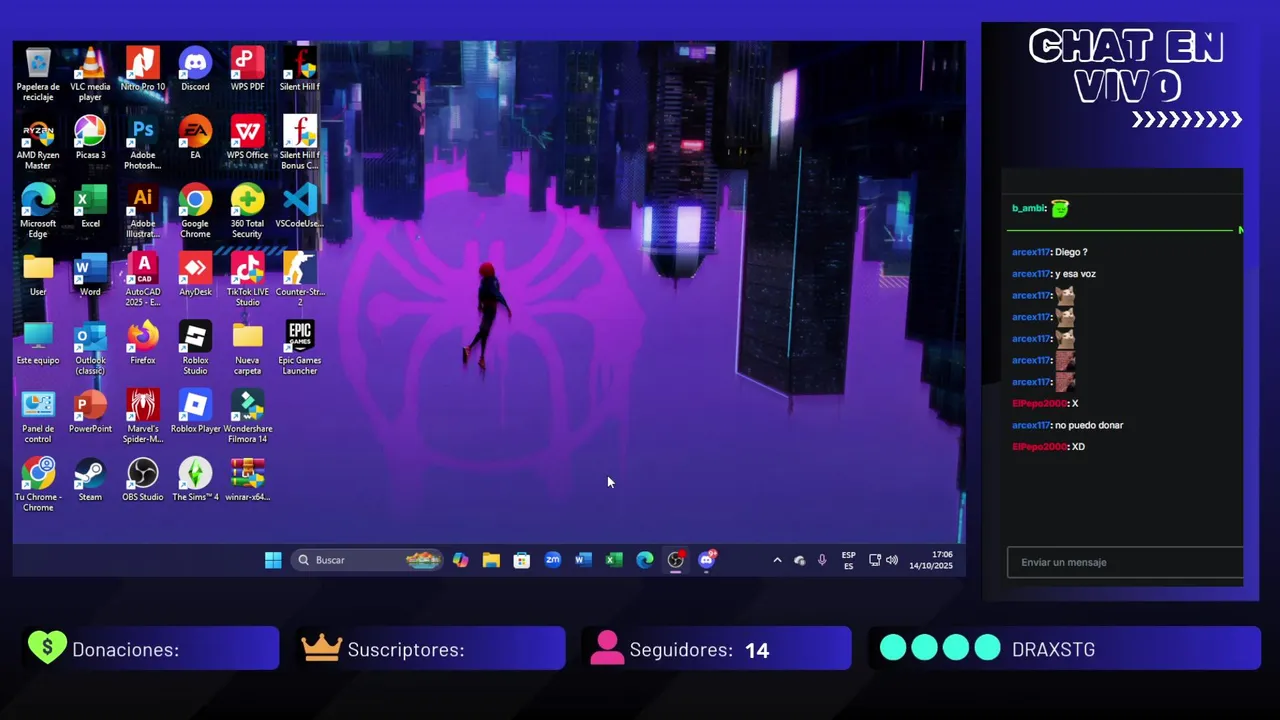Launch AutoCAD 2025 from the desktop
This screenshot has height=720, width=1280.
tap(143, 280)
